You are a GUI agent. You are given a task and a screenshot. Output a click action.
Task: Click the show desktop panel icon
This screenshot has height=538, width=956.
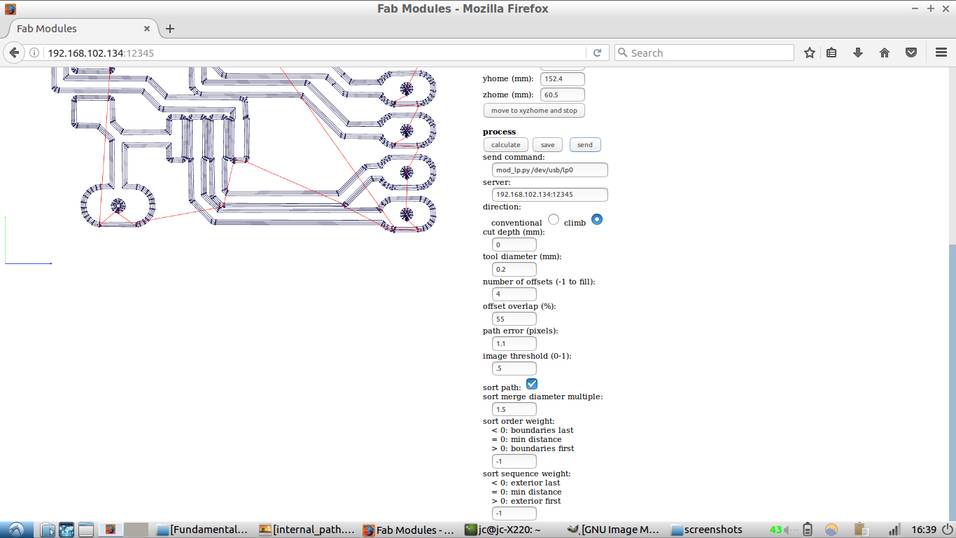pos(86,529)
